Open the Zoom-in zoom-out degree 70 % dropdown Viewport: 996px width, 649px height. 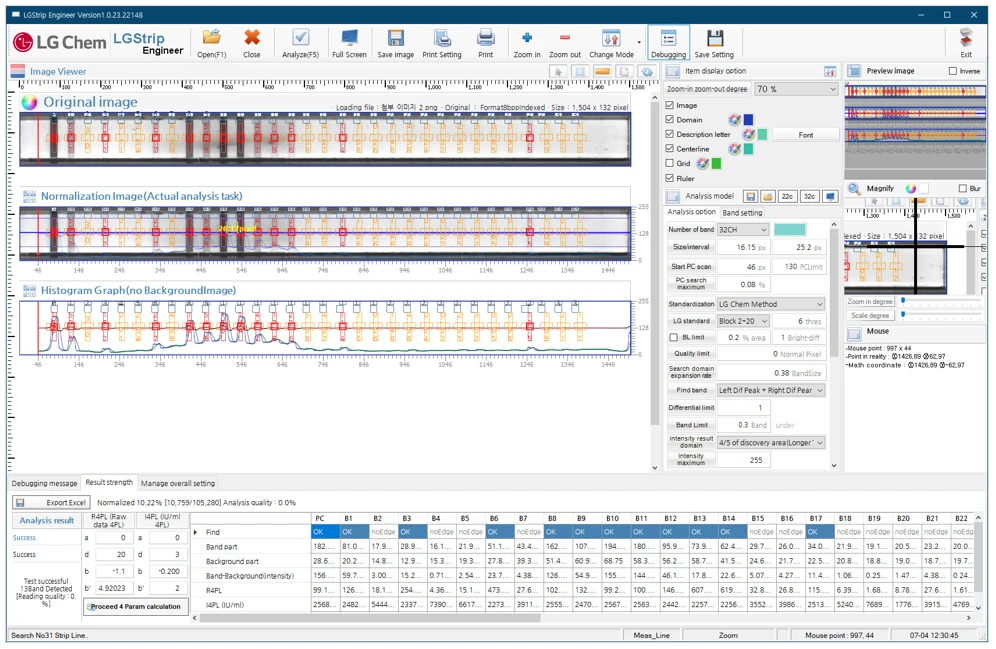pyautogui.click(x=797, y=90)
